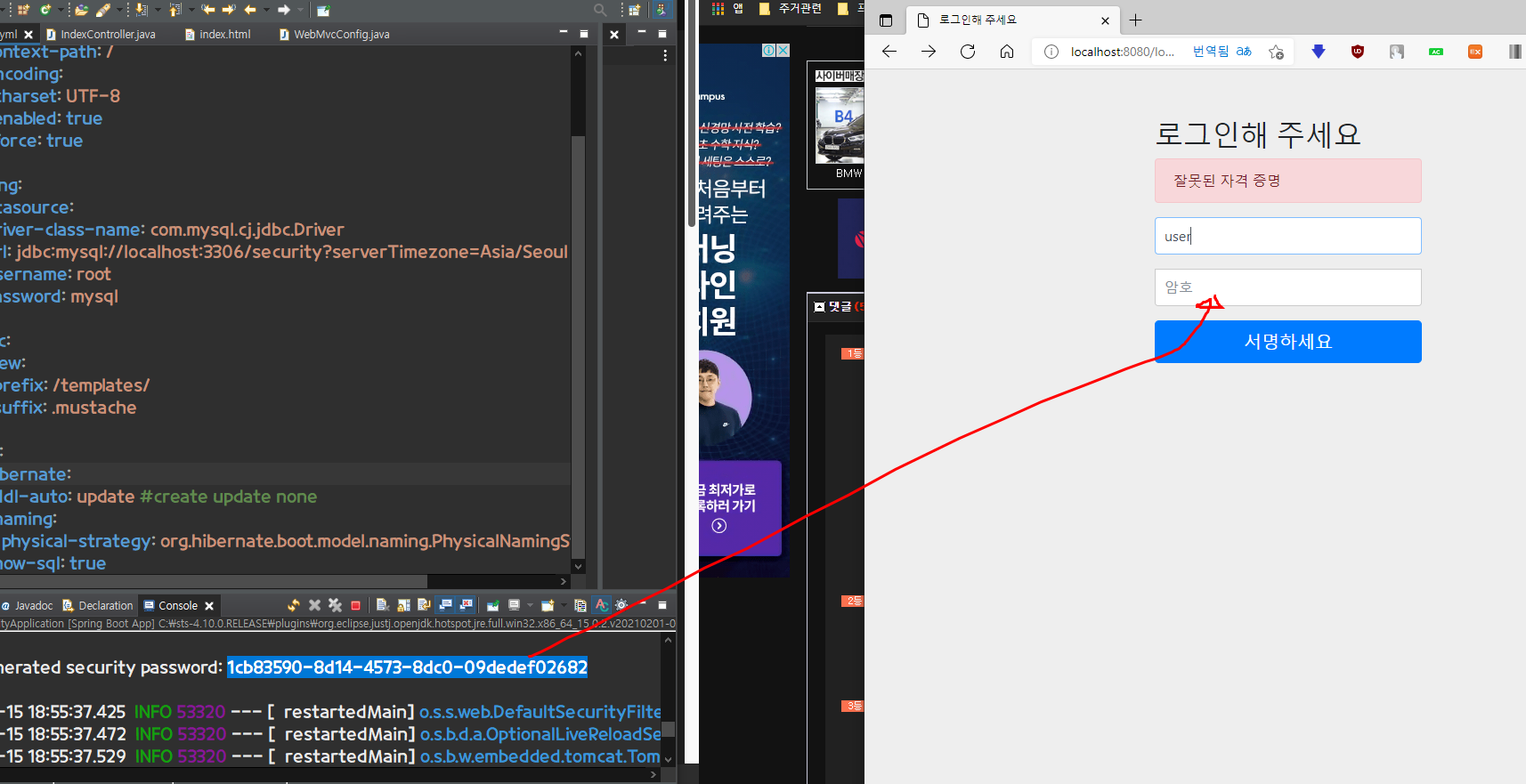Click the Last Edit Location arrow icon

tap(208, 10)
